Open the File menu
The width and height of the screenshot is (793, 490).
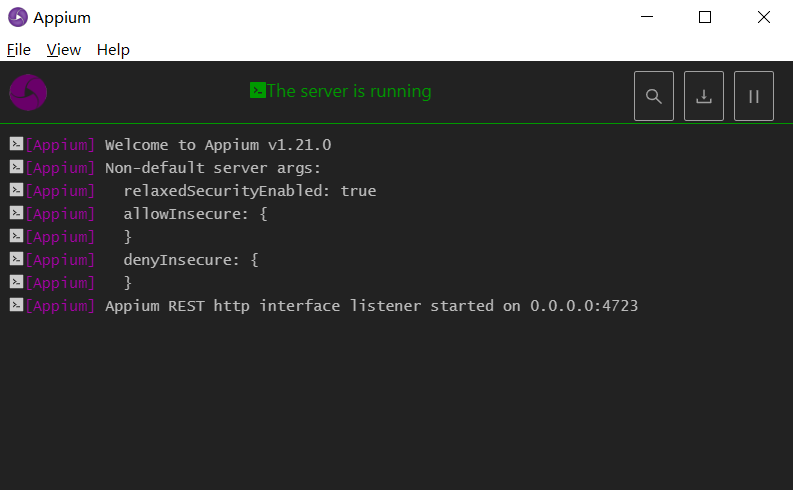click(19, 50)
